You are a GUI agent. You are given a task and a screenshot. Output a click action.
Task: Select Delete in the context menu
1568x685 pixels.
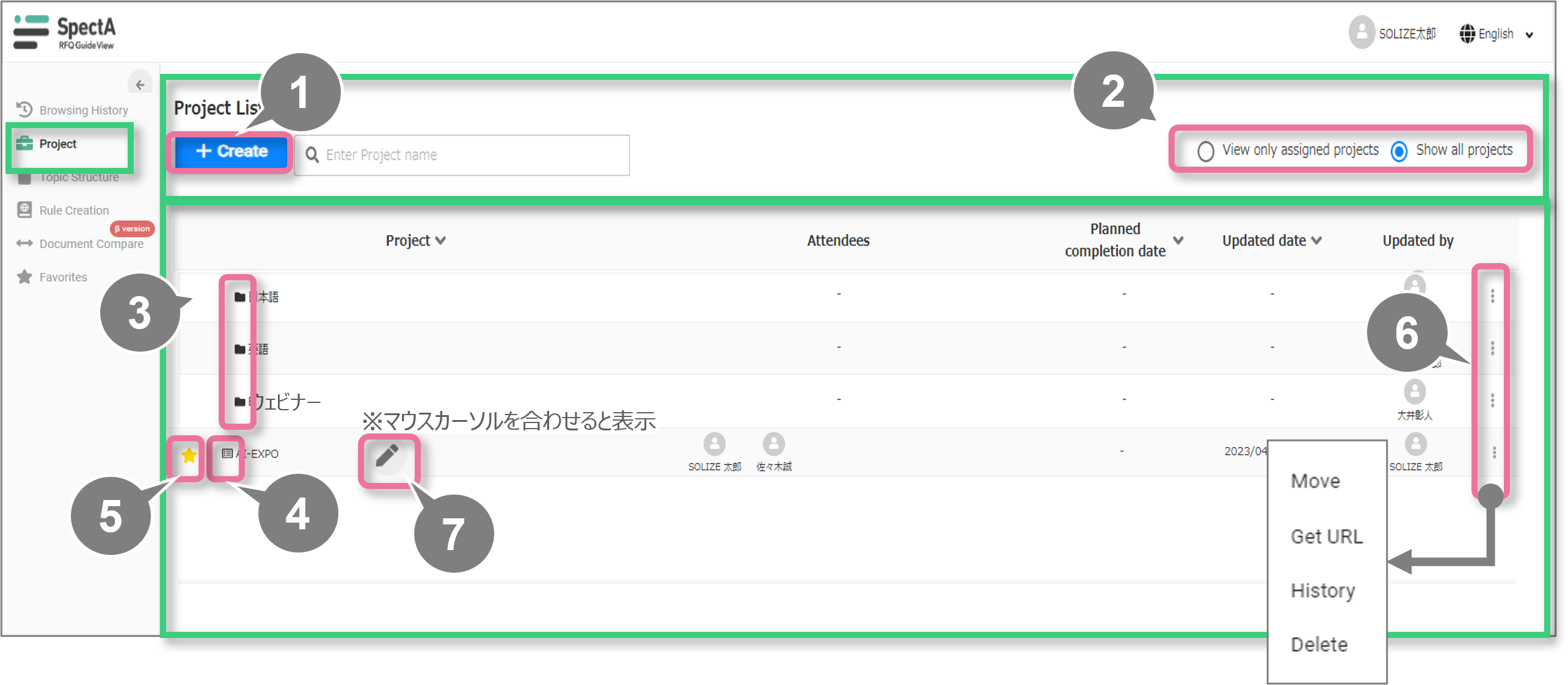coord(1319,644)
